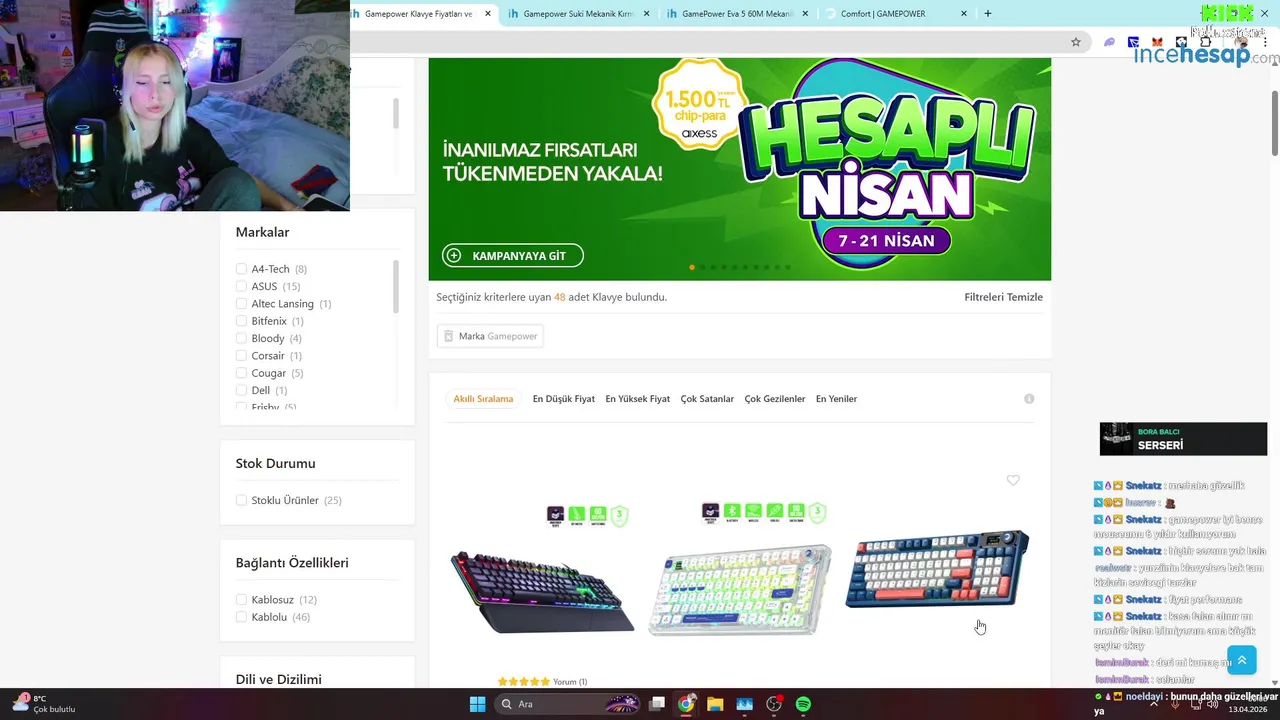This screenshot has height=720, width=1280.
Task: Click the MetaMask fox extension icon
Action: pos(1157,42)
